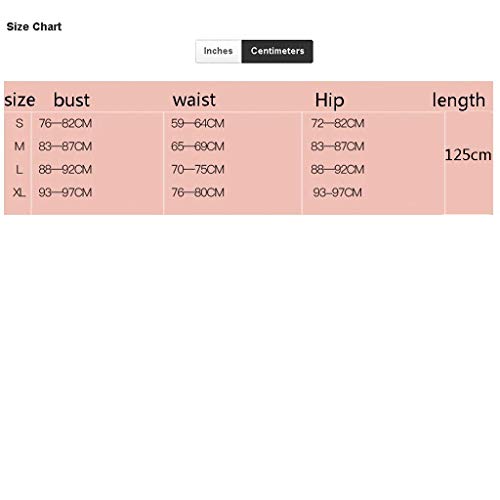The height and width of the screenshot is (500, 500).
Task: Select the XL size row label
Action: pyautogui.click(x=19, y=192)
